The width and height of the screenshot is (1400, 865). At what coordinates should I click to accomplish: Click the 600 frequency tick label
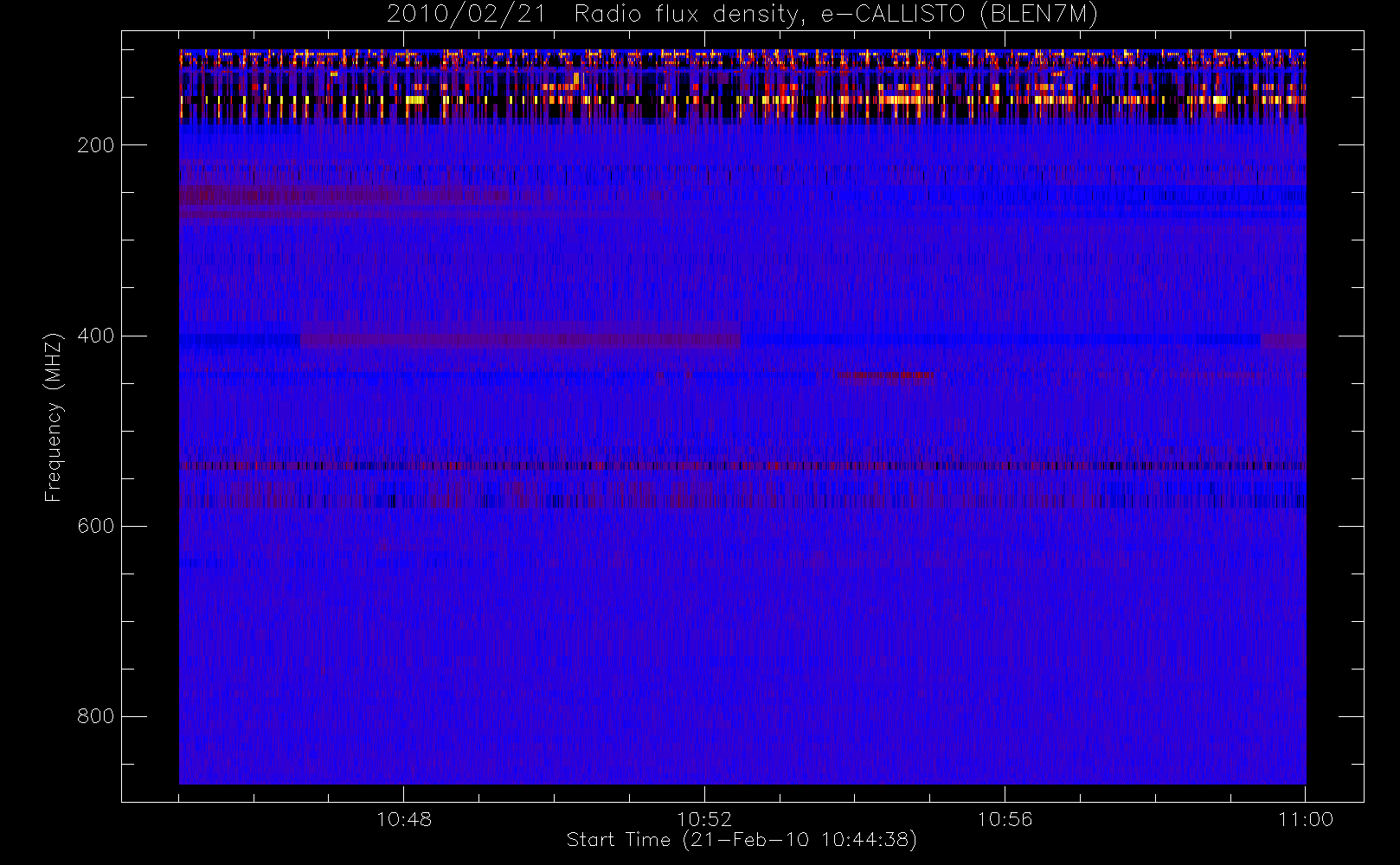95,526
